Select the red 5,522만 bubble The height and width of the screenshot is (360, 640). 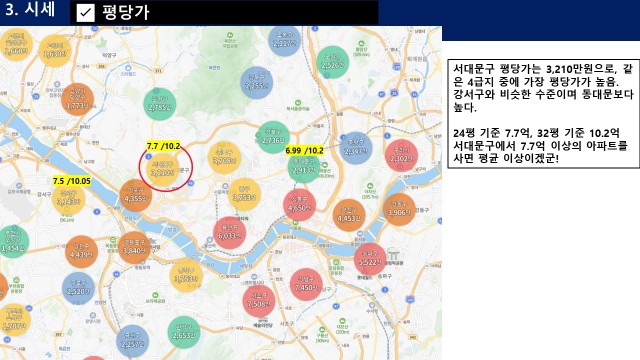[370, 259]
